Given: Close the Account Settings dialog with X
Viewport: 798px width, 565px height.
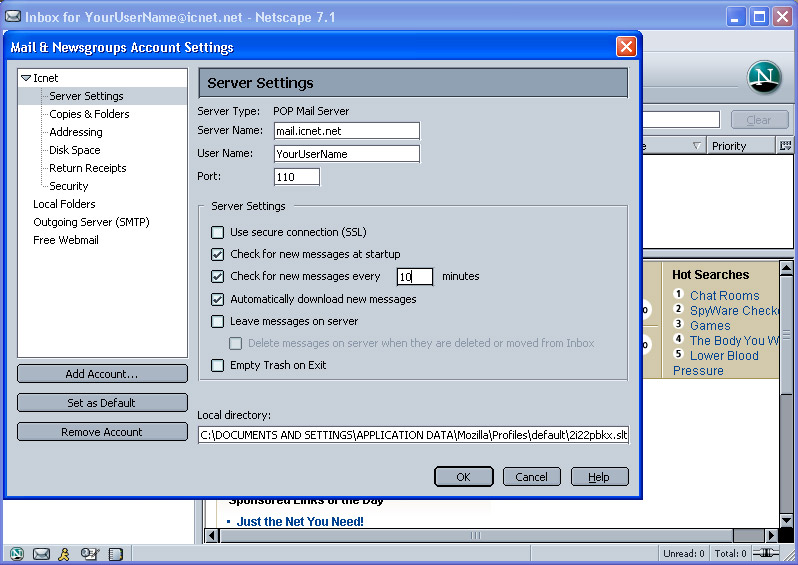Looking at the screenshot, I should 626,47.
